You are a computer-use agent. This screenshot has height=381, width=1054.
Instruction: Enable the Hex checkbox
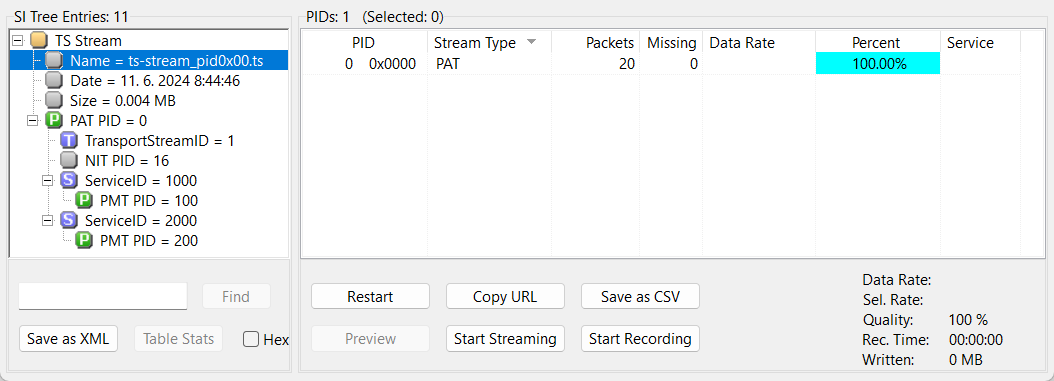[251, 339]
